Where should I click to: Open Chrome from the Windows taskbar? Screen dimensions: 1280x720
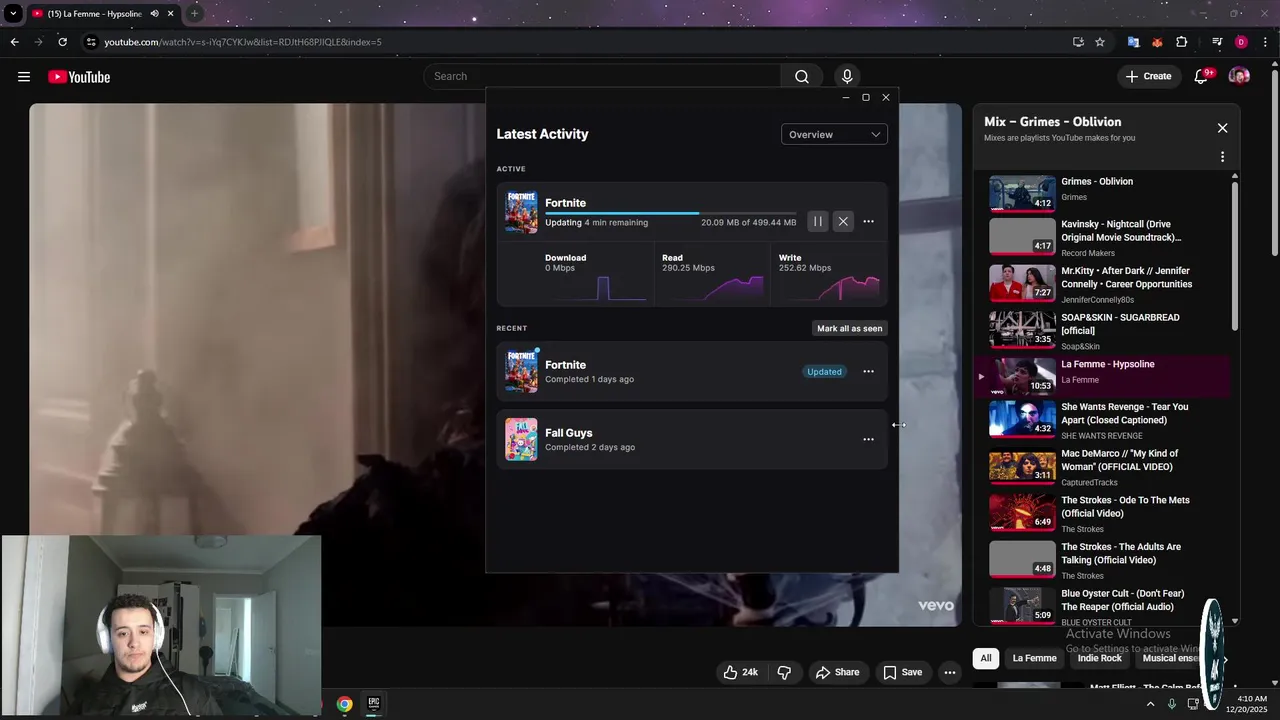344,704
